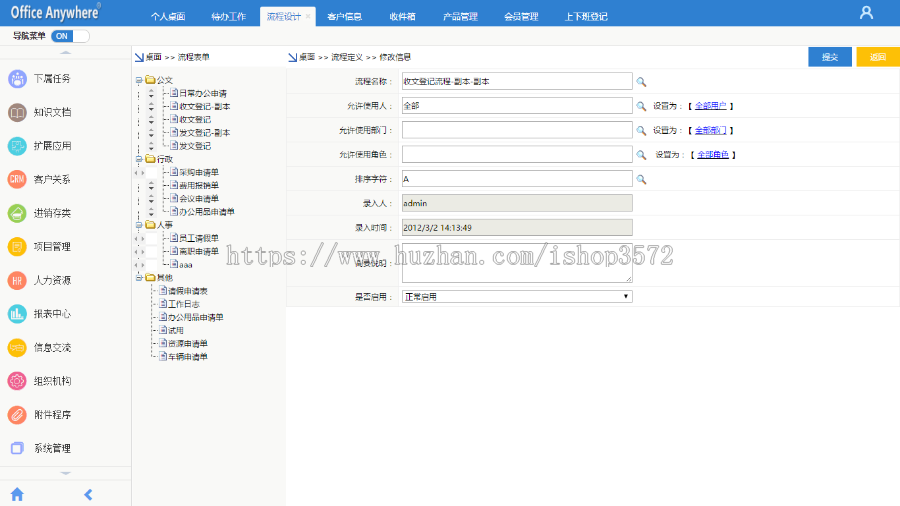This screenshot has width=900, height=506.
Task: Open the 客户关系 CRM icon
Action: pos(17,180)
